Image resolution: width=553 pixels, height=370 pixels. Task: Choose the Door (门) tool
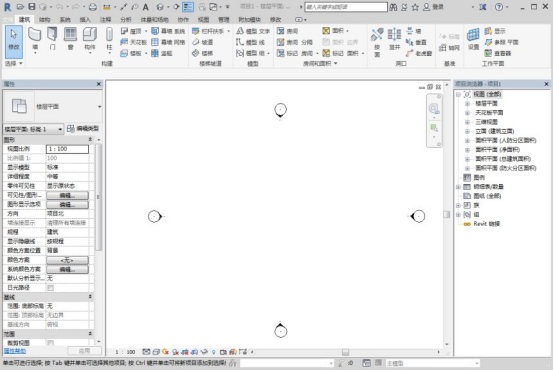[52, 38]
